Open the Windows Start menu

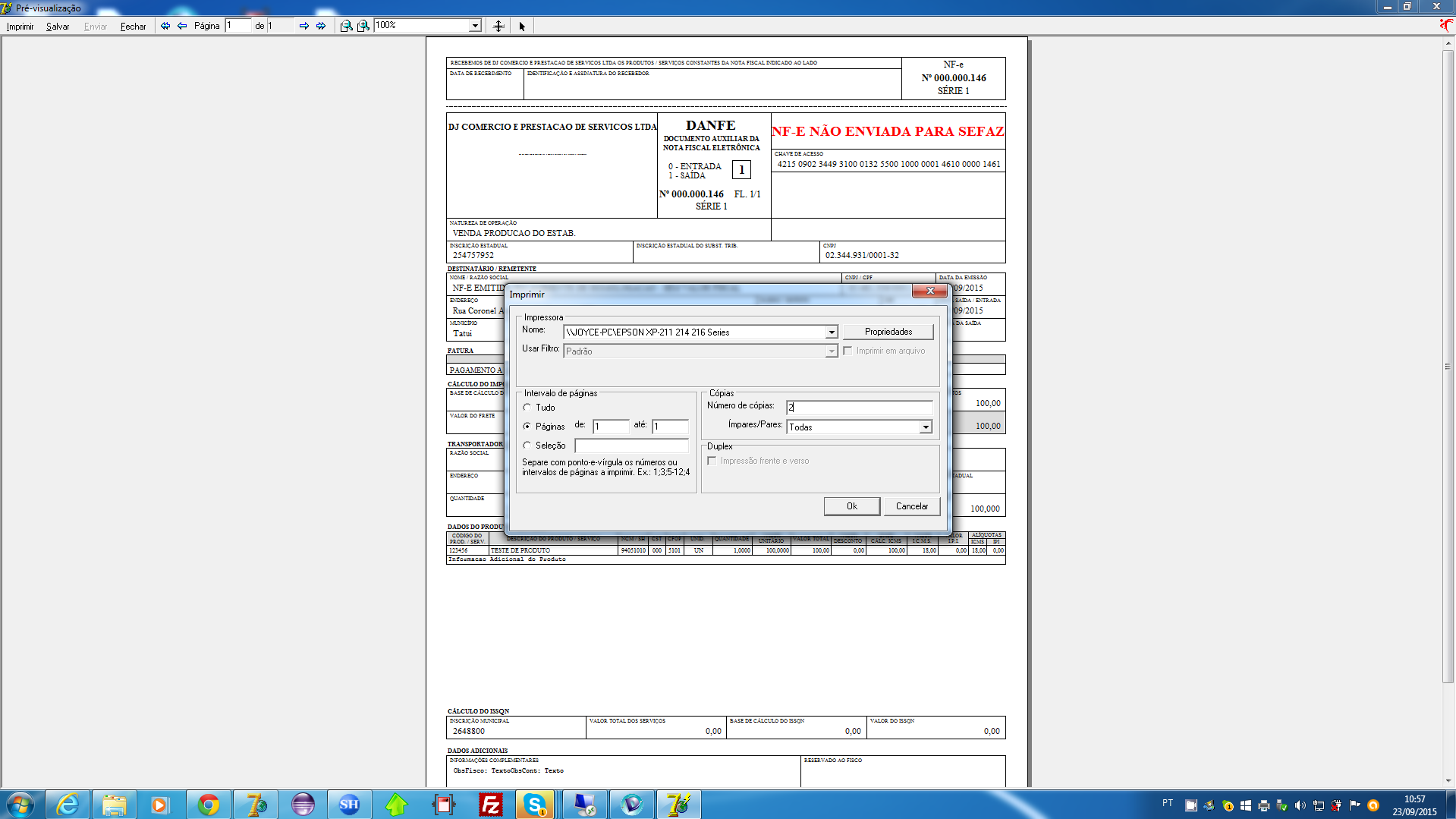(x=20, y=805)
